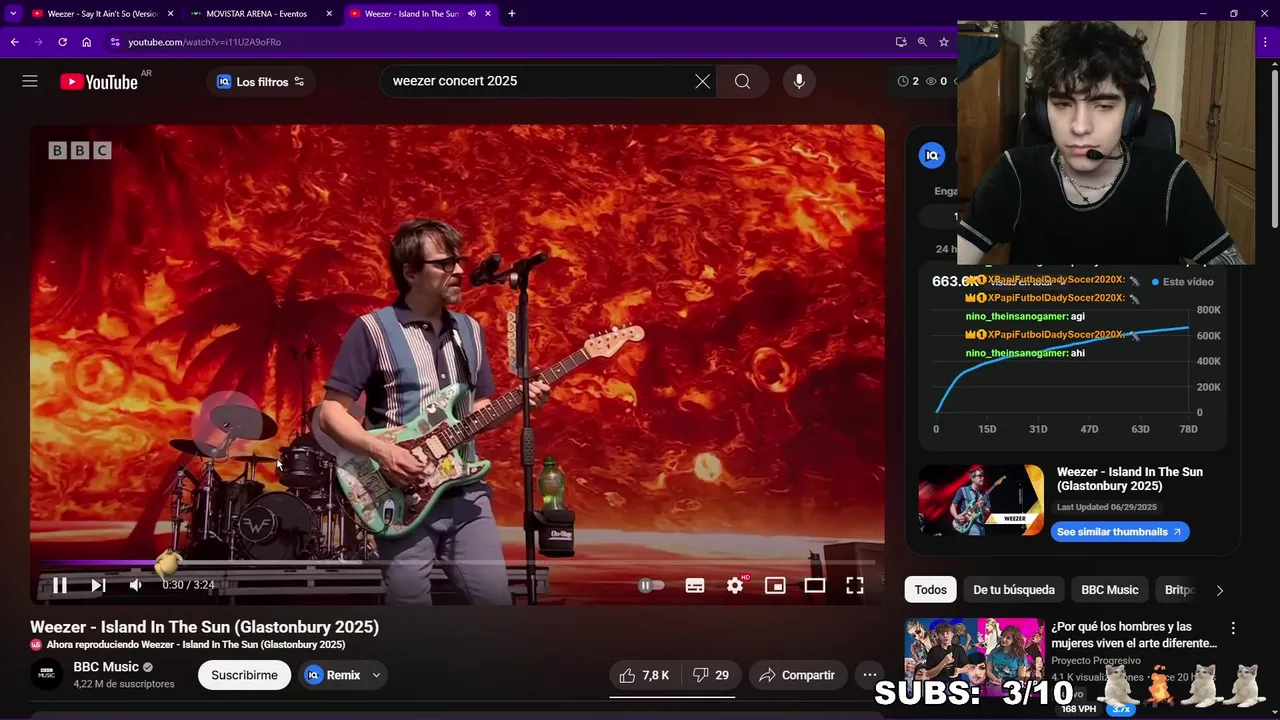Start voice search with microphone icon

(799, 81)
